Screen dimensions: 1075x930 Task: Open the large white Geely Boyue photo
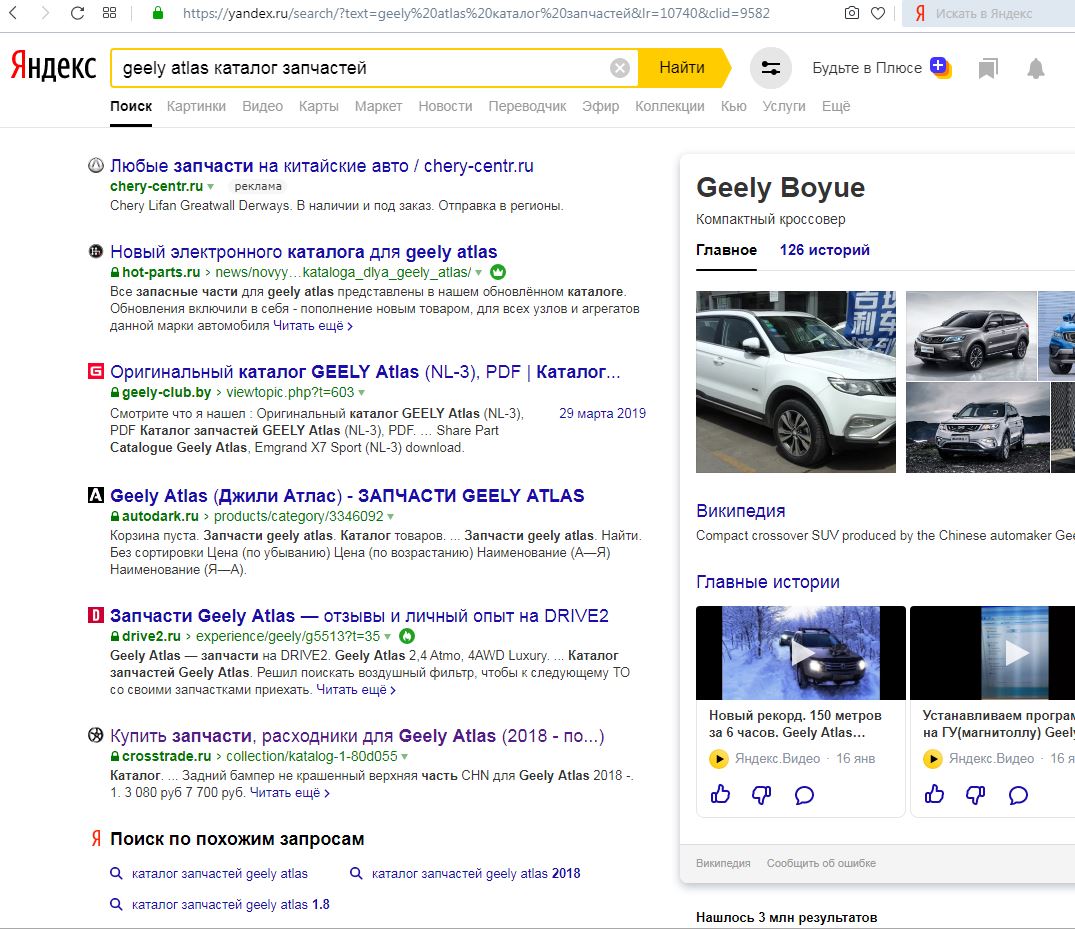pos(796,382)
